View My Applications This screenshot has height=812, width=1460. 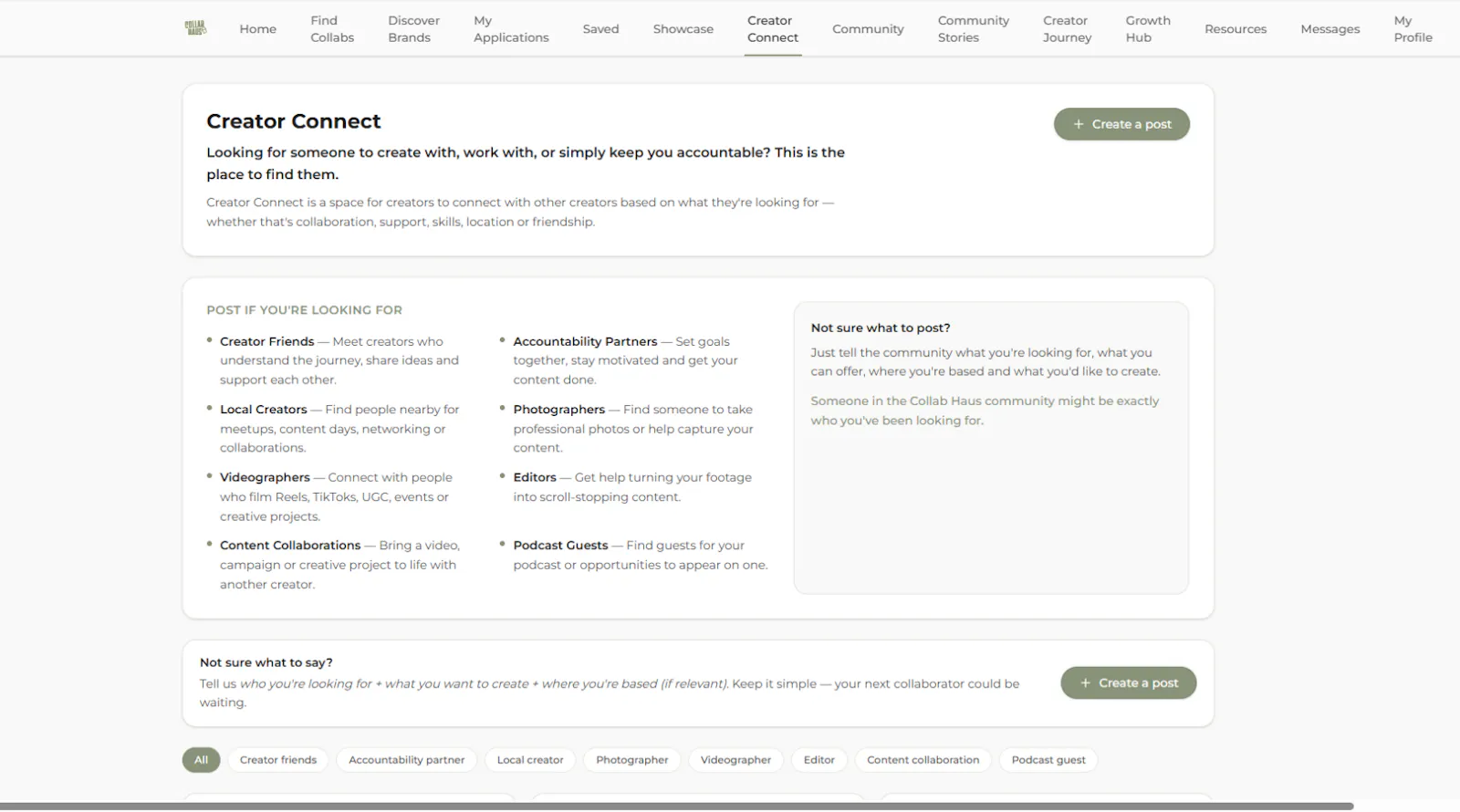pos(511,29)
